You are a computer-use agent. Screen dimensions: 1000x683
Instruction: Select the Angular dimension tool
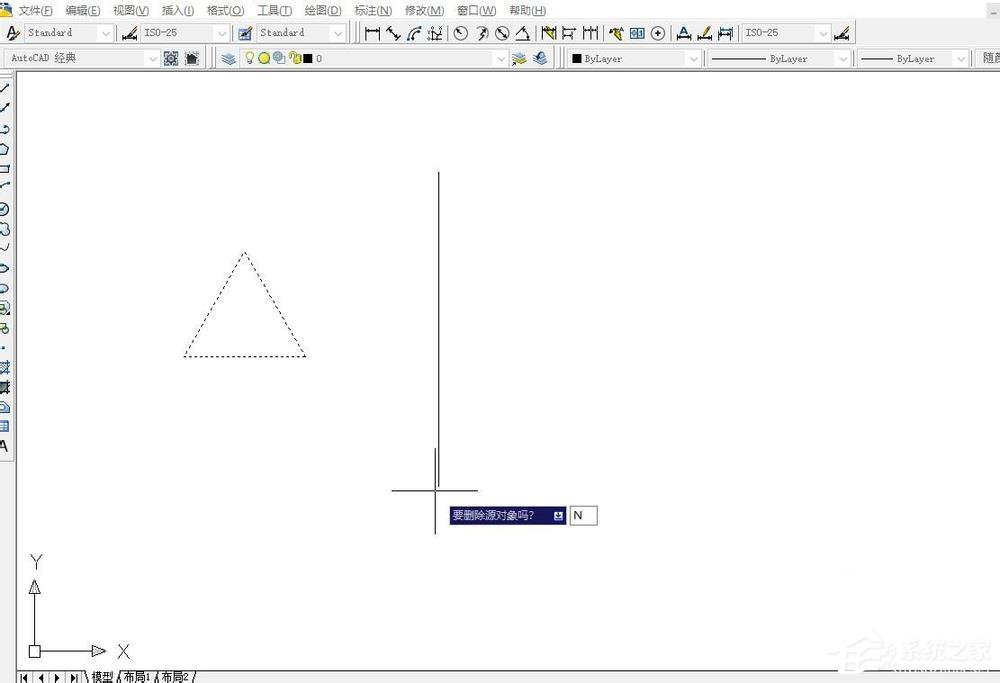click(523, 33)
